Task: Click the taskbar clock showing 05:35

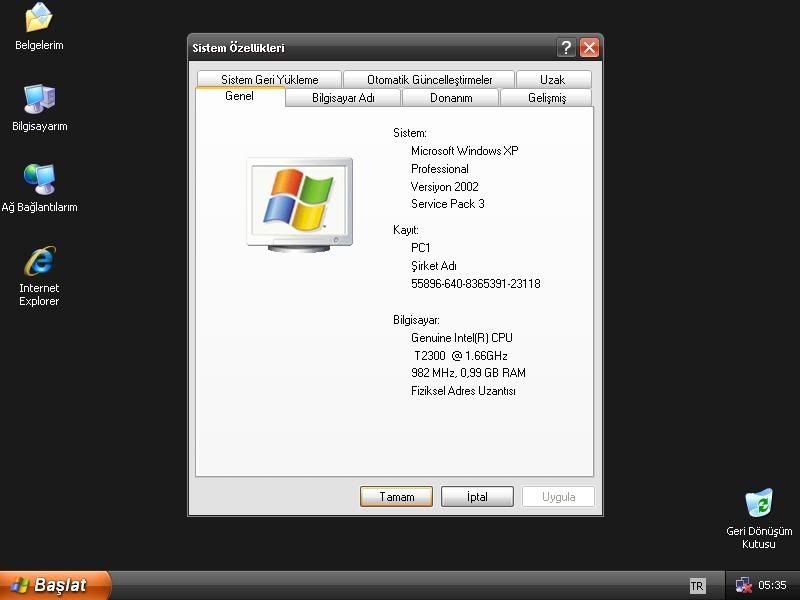Action: pos(772,585)
